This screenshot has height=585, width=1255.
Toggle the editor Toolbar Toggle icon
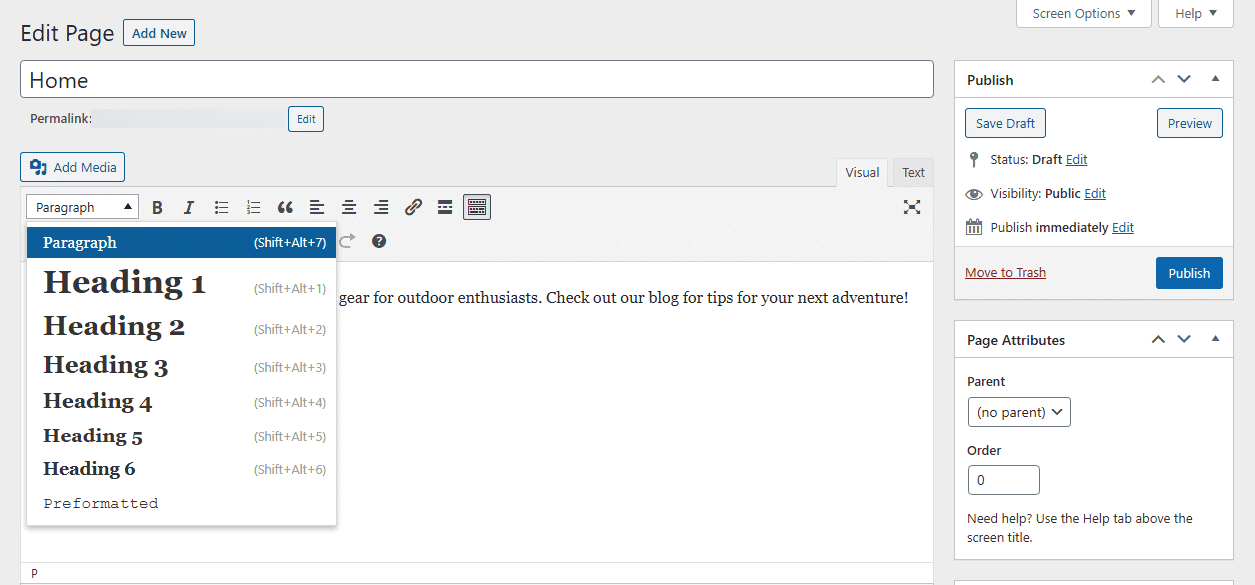point(476,207)
